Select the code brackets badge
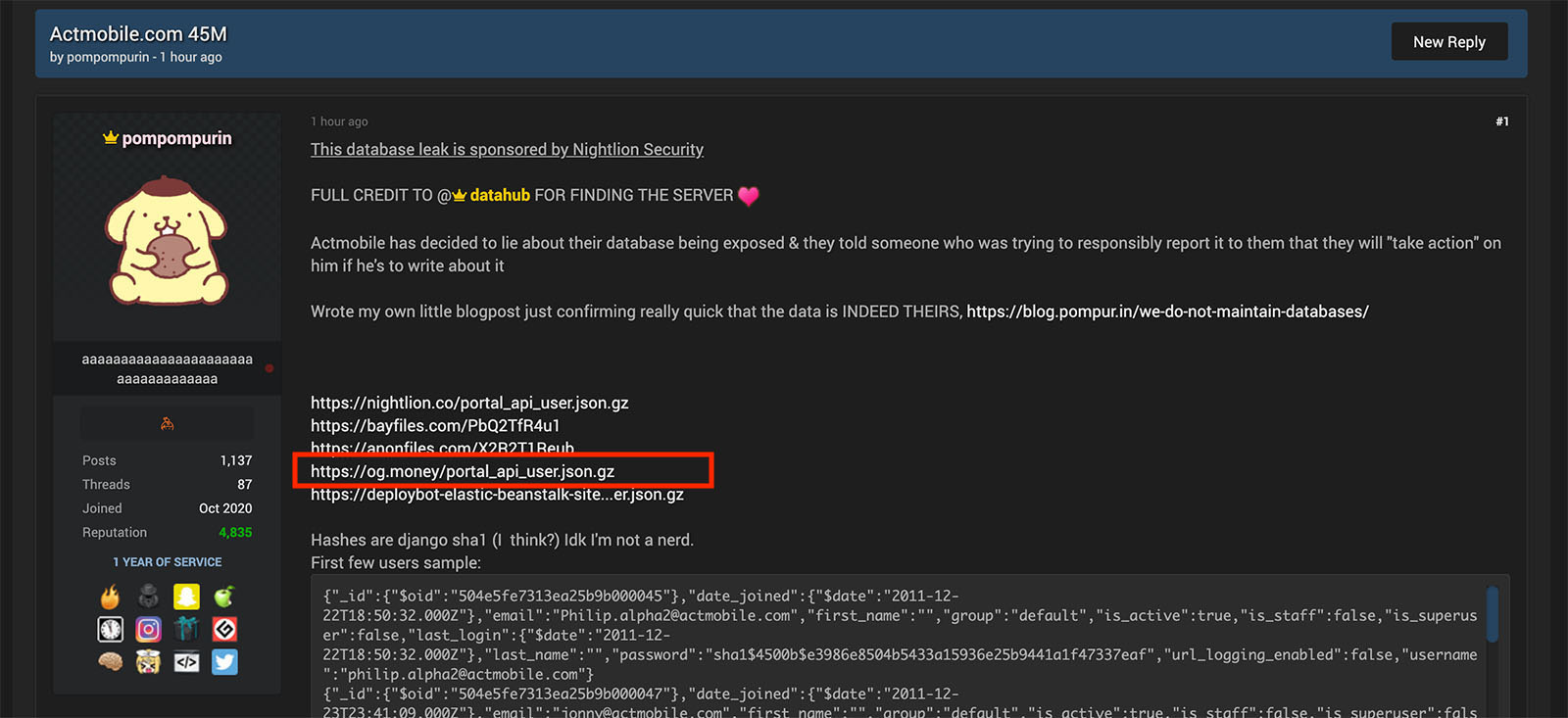Image resolution: width=1568 pixels, height=718 pixels. pos(186,662)
